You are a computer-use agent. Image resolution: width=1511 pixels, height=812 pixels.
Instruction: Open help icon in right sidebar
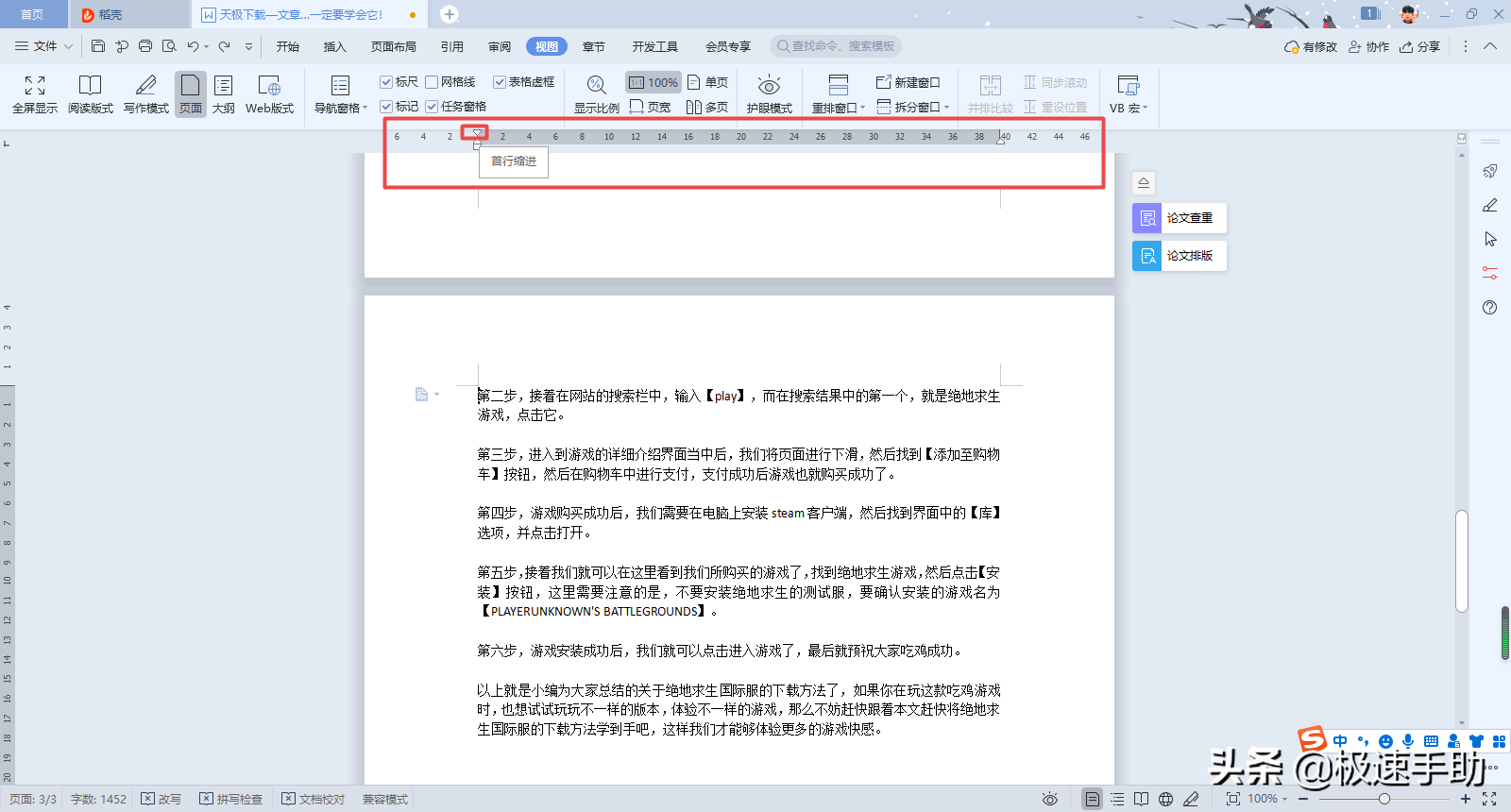[1490, 307]
